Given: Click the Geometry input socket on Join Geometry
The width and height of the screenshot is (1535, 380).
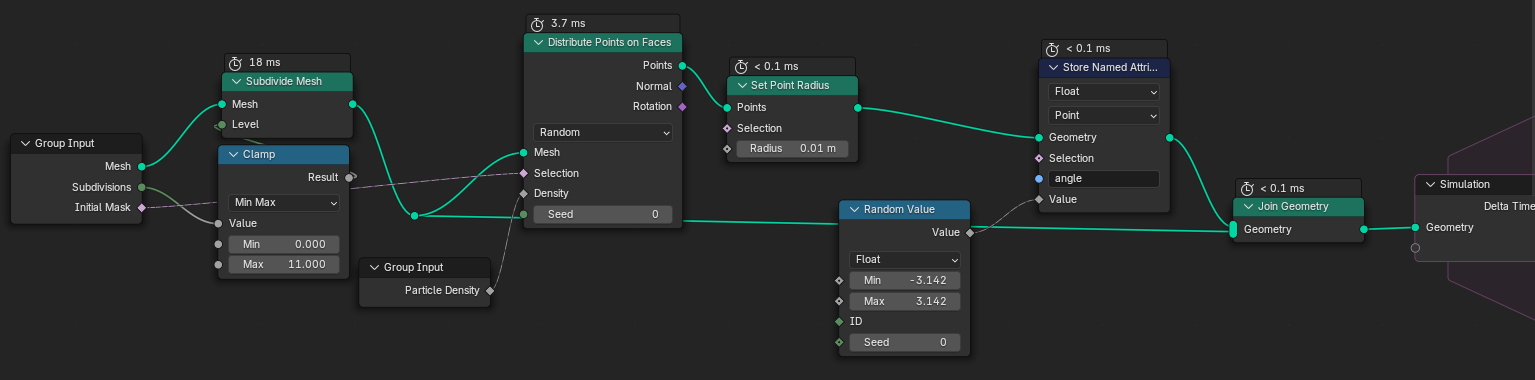Looking at the screenshot, I should [x=1233, y=229].
